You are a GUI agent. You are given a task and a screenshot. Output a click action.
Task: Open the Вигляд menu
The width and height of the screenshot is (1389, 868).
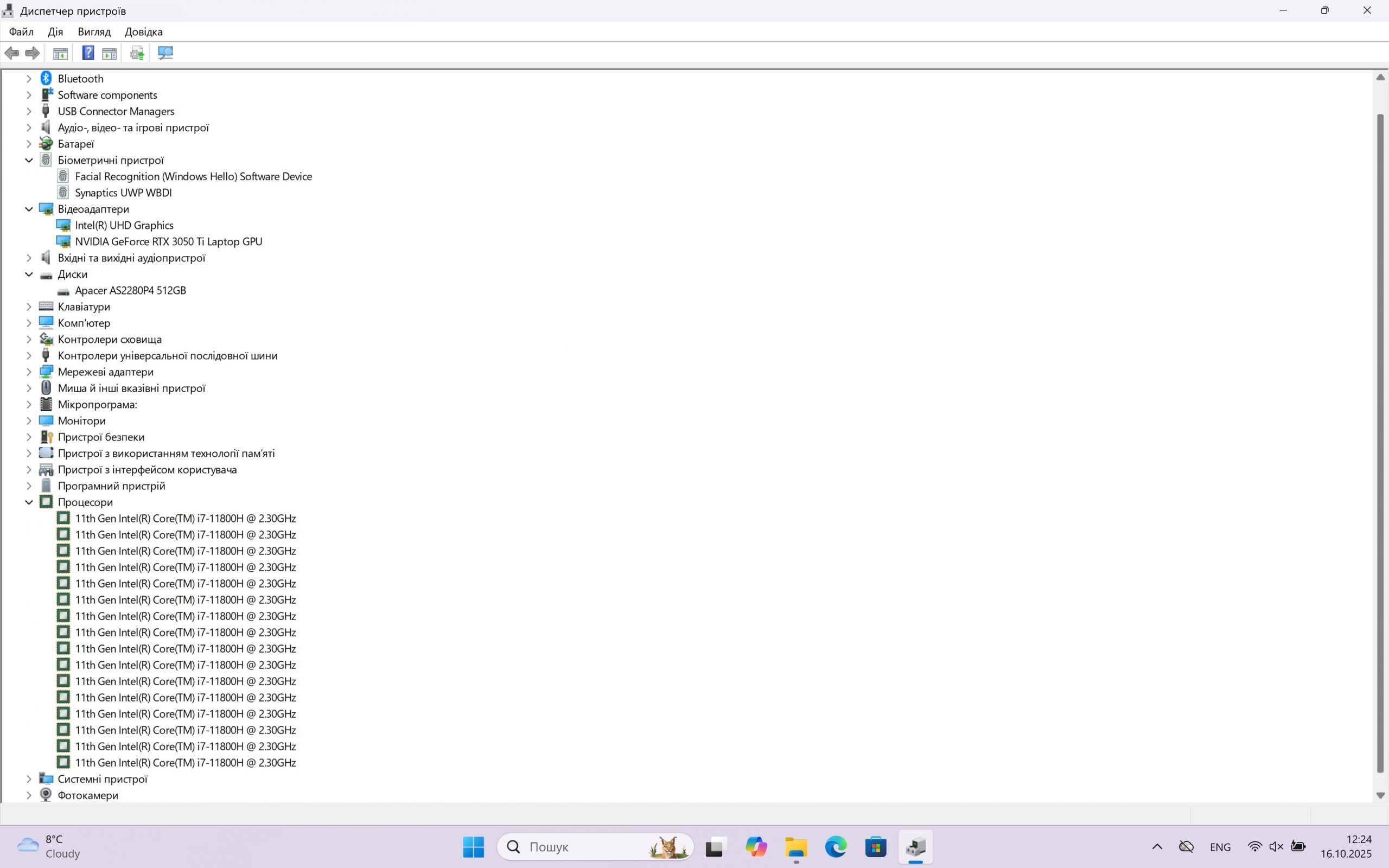[93, 32]
